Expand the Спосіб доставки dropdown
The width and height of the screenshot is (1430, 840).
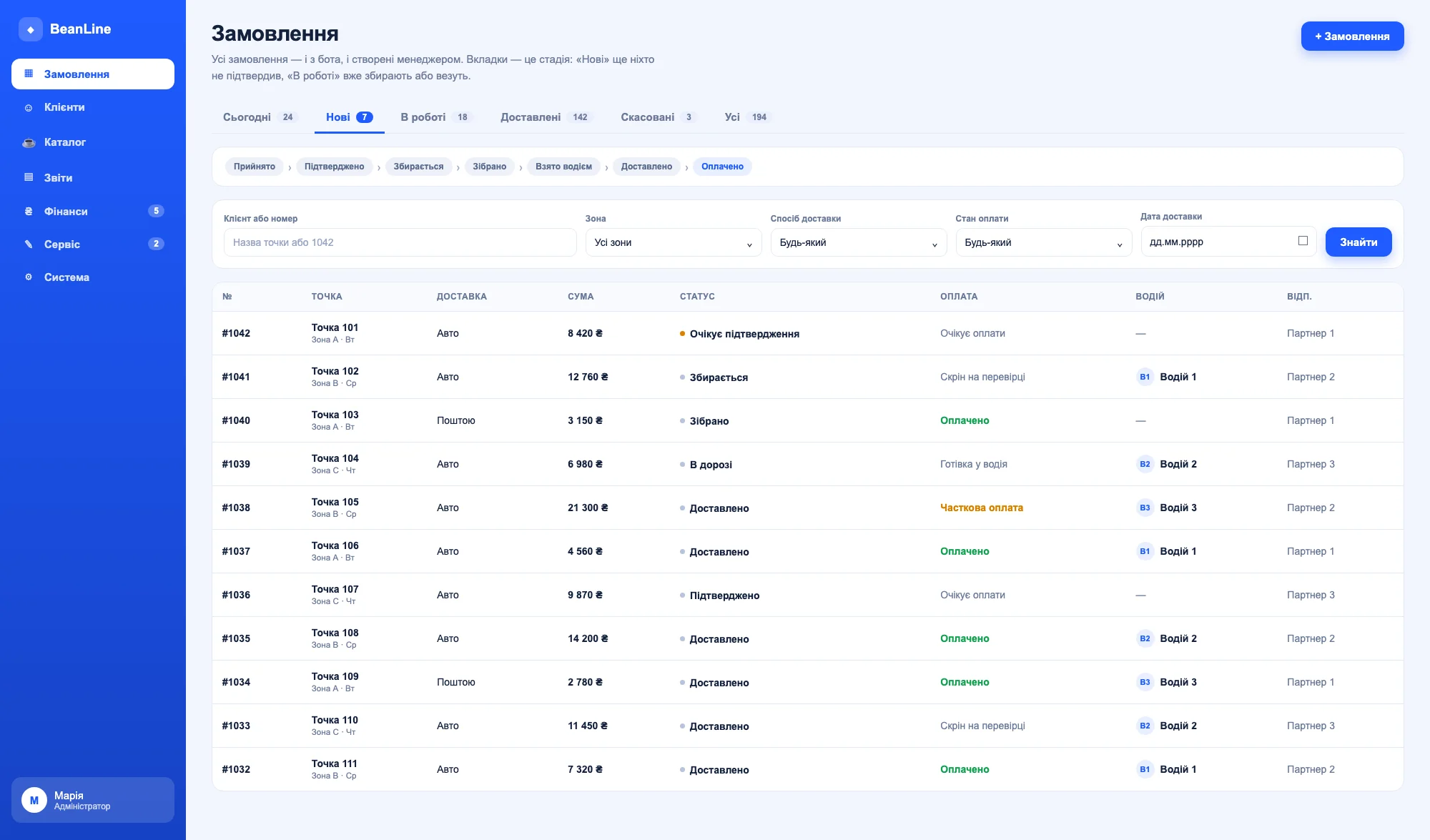point(859,242)
